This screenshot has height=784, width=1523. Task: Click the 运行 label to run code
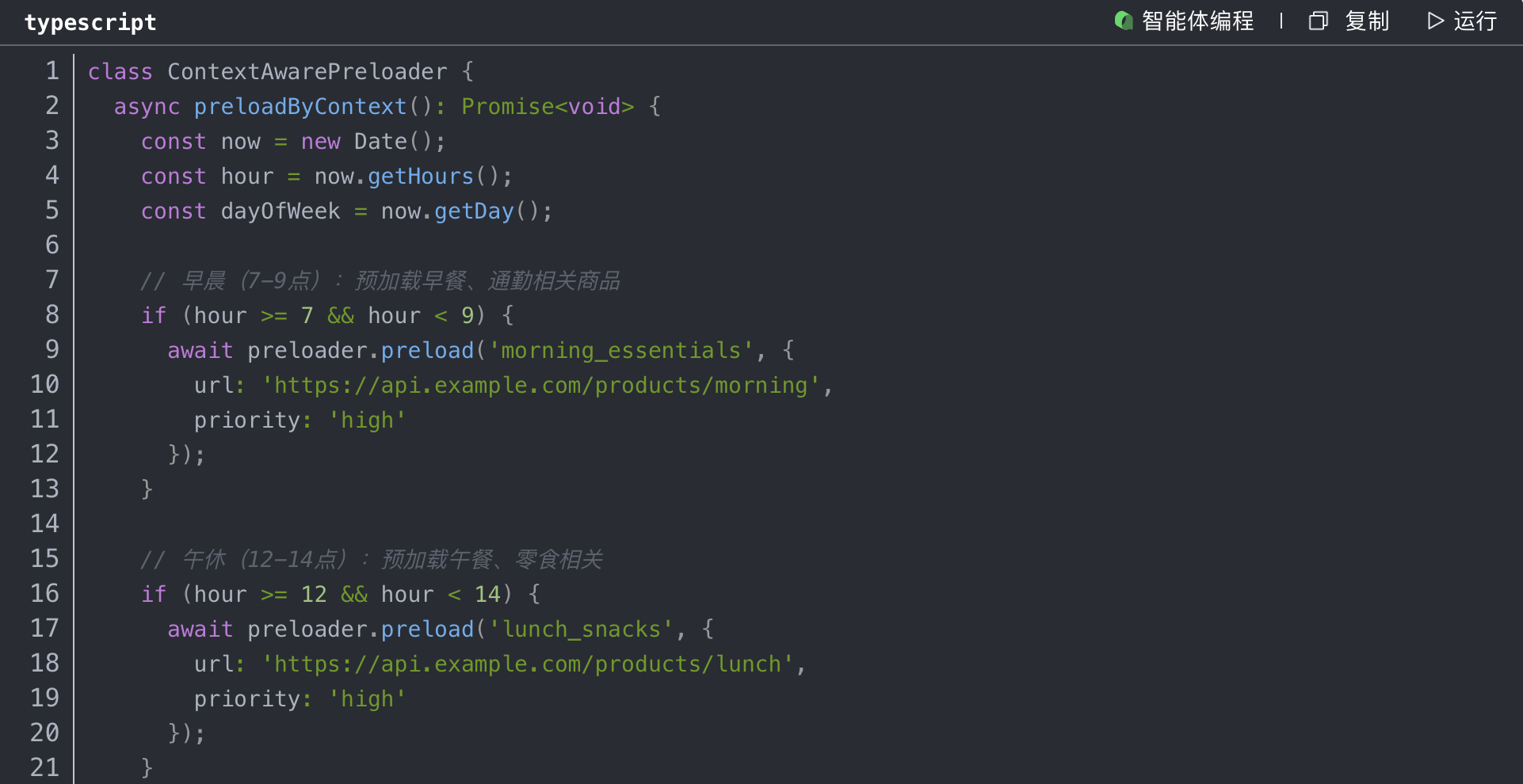(x=1475, y=21)
